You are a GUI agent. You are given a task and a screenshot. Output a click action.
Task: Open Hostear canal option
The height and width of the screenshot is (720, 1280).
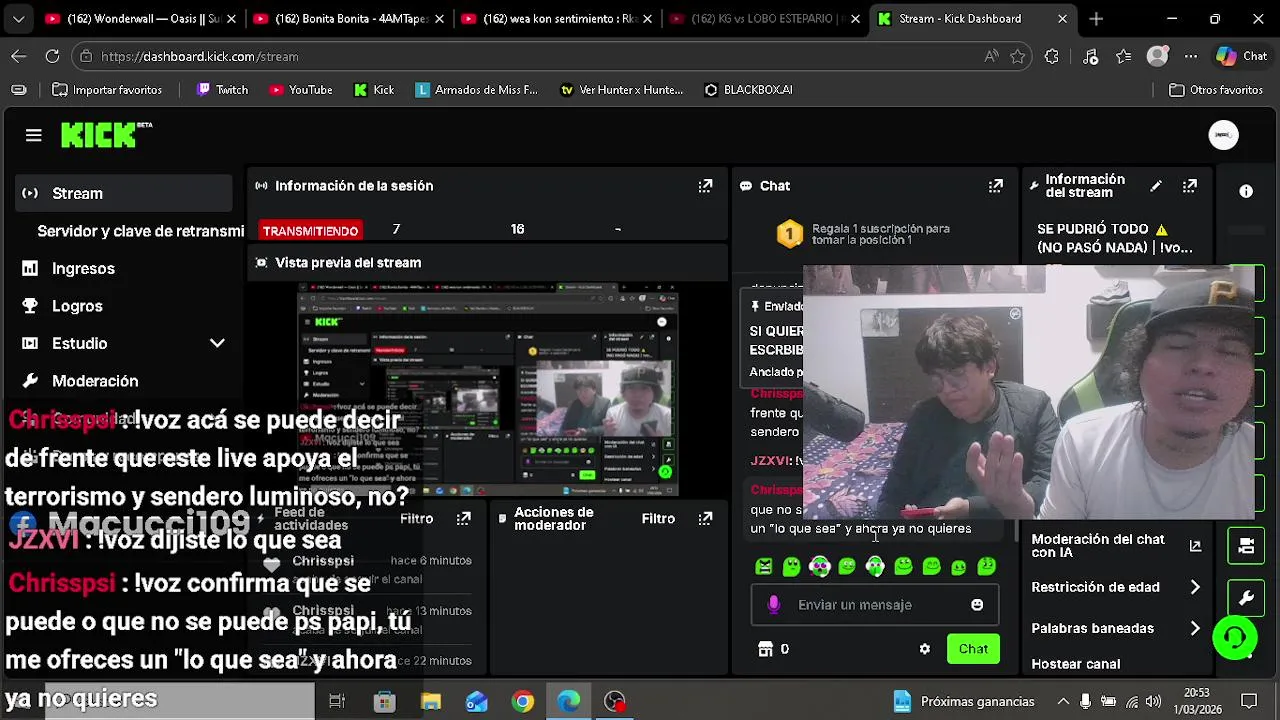[1075, 664]
